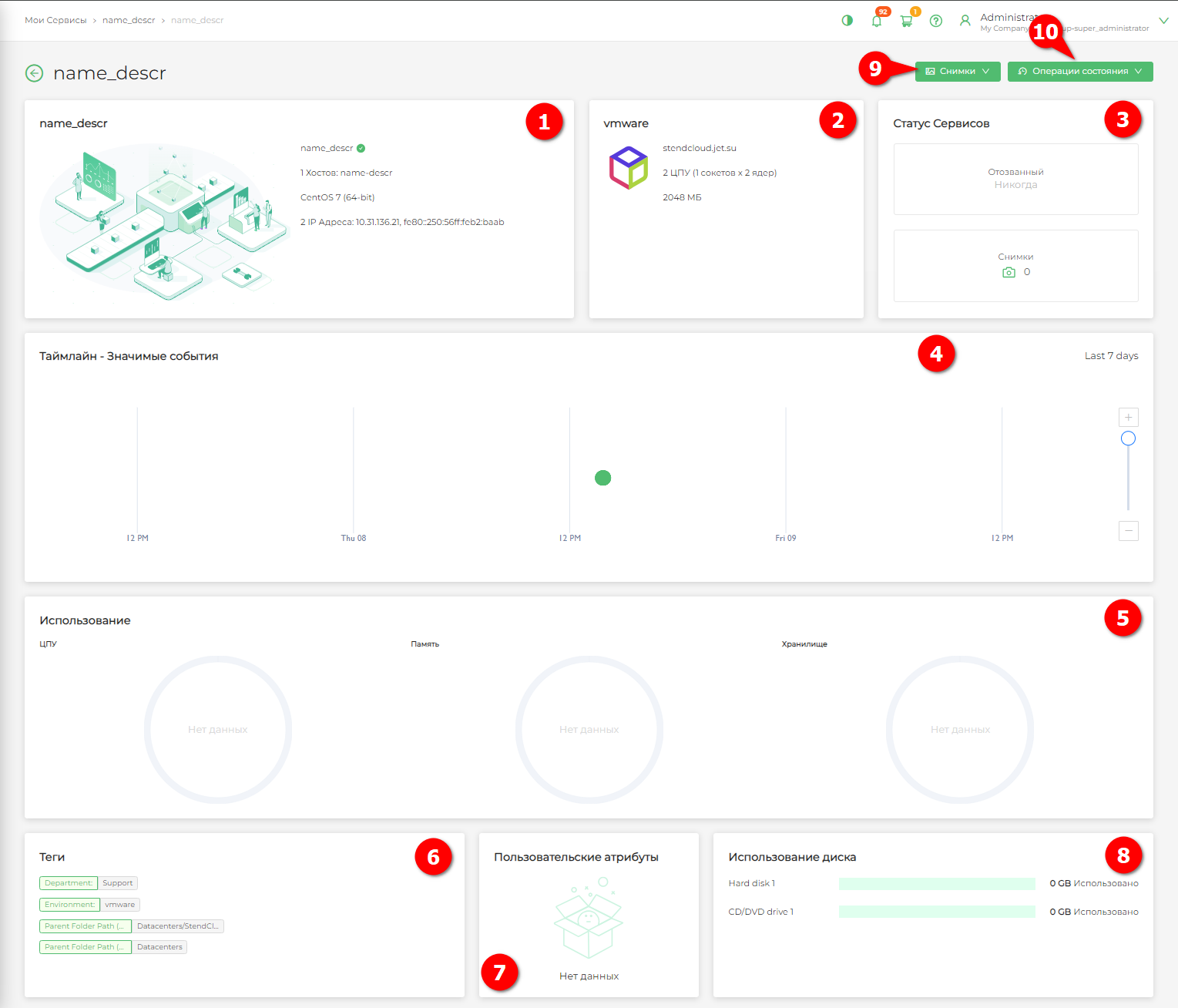Open the Снимки dropdown button
Screen dimensions: 1178x1008
(x=958, y=72)
